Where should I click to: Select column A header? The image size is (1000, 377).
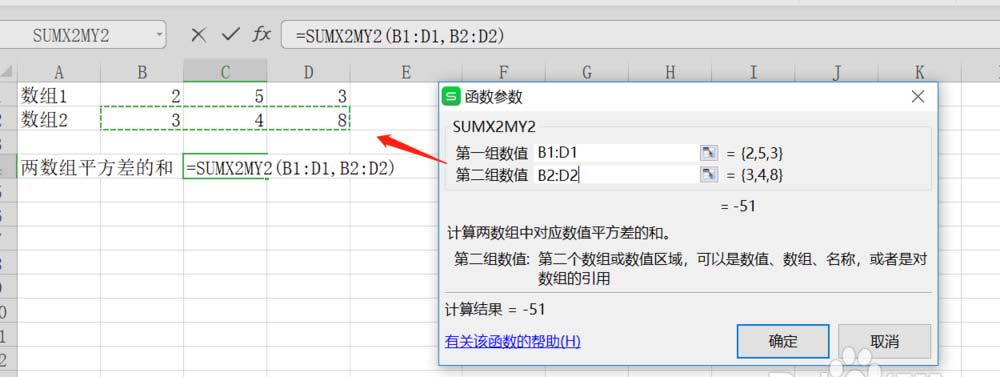59,72
